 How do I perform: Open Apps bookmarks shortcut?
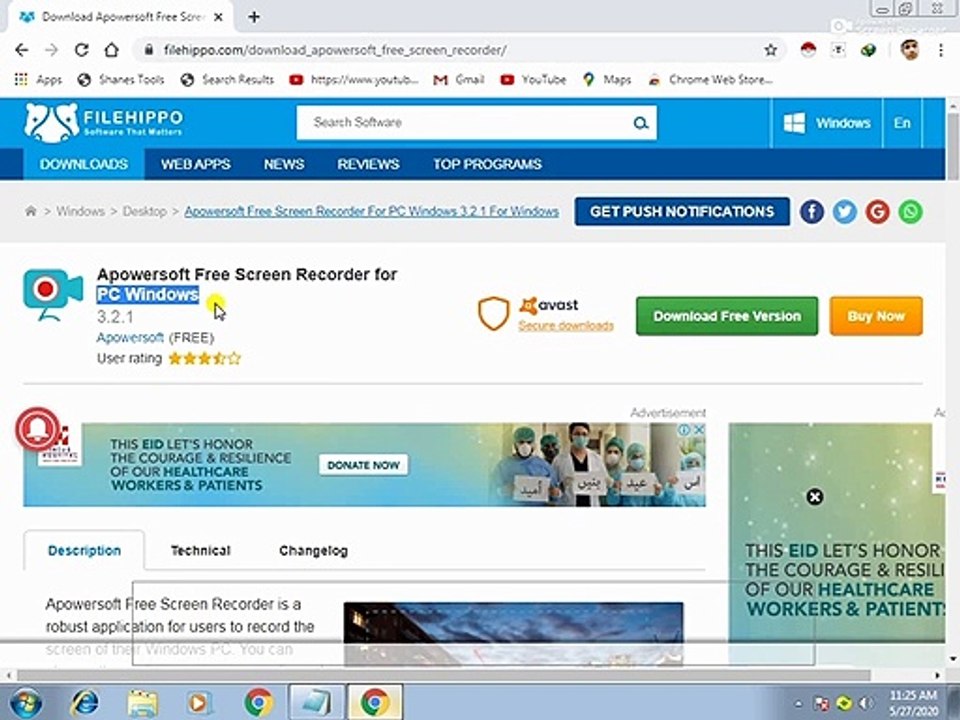click(38, 80)
